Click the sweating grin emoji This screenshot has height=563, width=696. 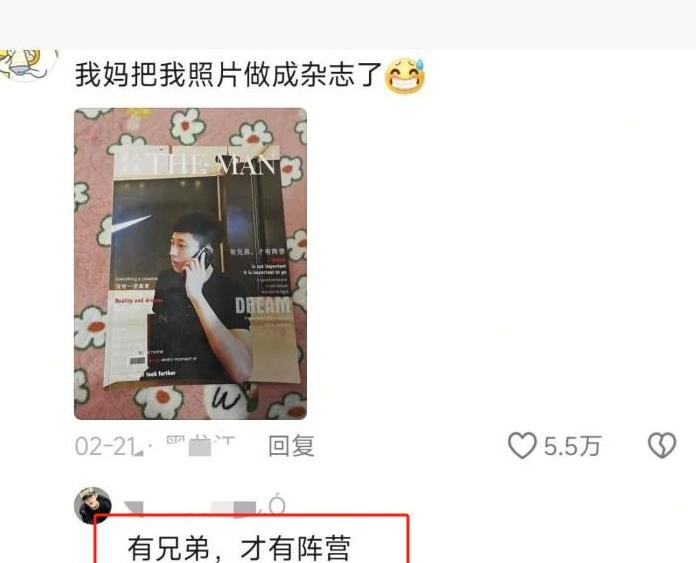click(405, 75)
